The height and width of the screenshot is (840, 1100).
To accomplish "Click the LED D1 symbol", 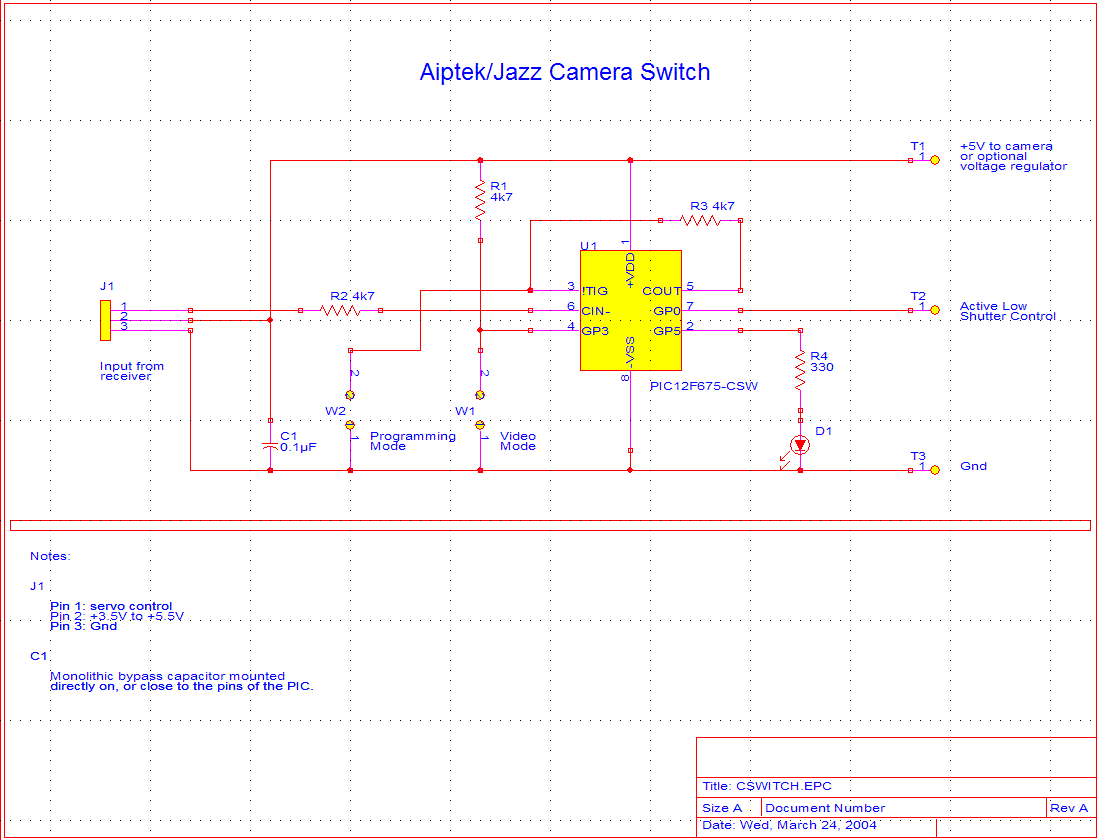I will [800, 445].
